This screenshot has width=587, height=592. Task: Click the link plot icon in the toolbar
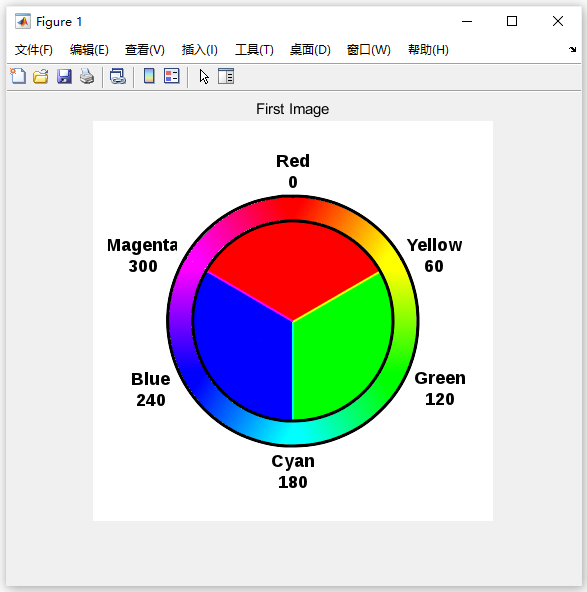click(x=118, y=76)
